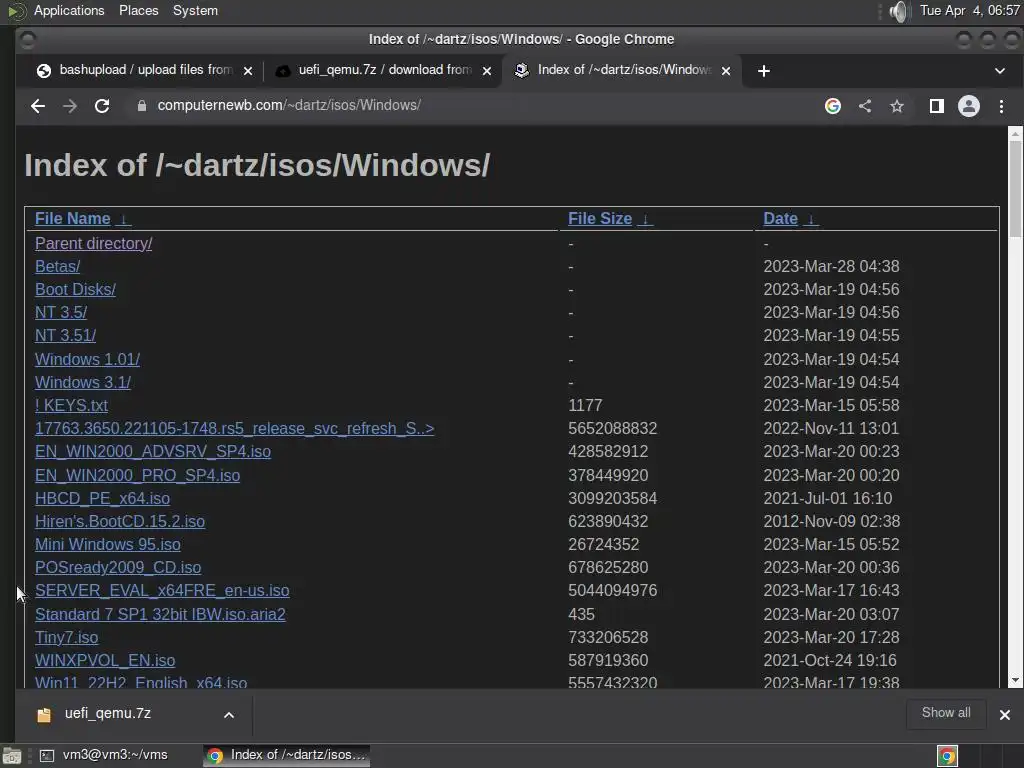Open Chrome's three-dot menu

coord(1001,106)
